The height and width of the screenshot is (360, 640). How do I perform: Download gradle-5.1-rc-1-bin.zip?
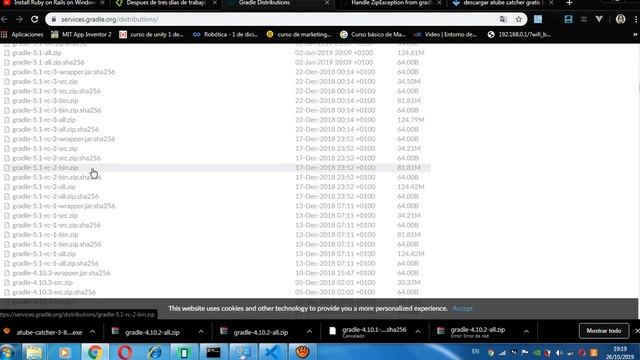coord(45,235)
